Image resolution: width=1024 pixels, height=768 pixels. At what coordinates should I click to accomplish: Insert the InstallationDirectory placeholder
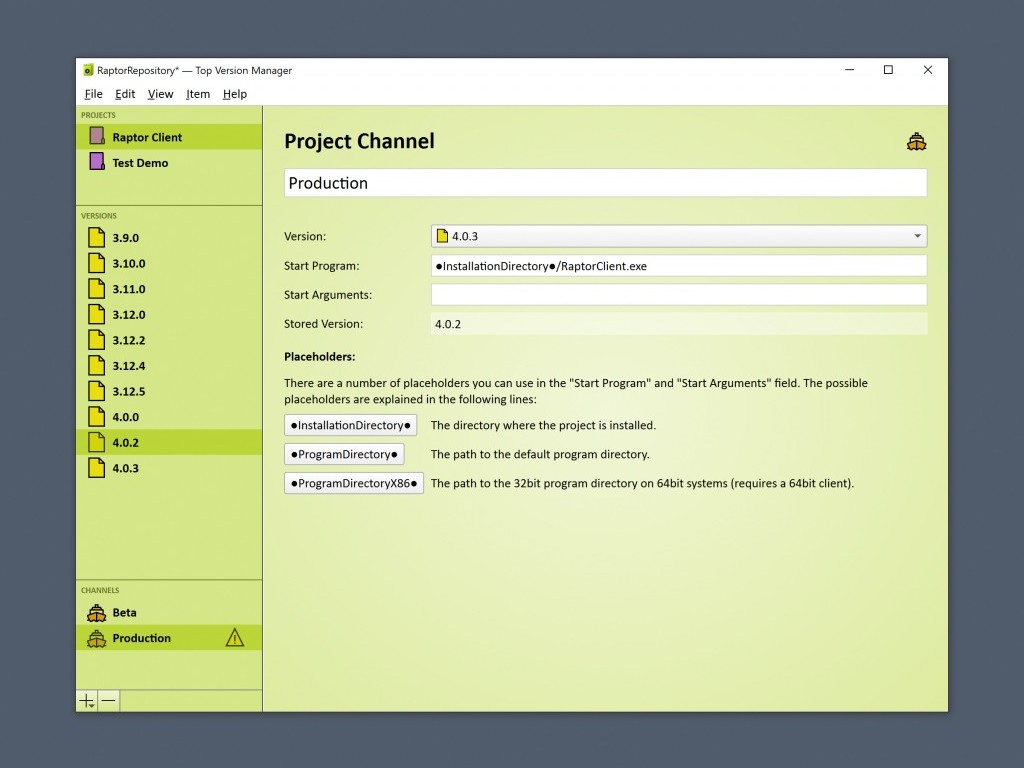coord(350,425)
